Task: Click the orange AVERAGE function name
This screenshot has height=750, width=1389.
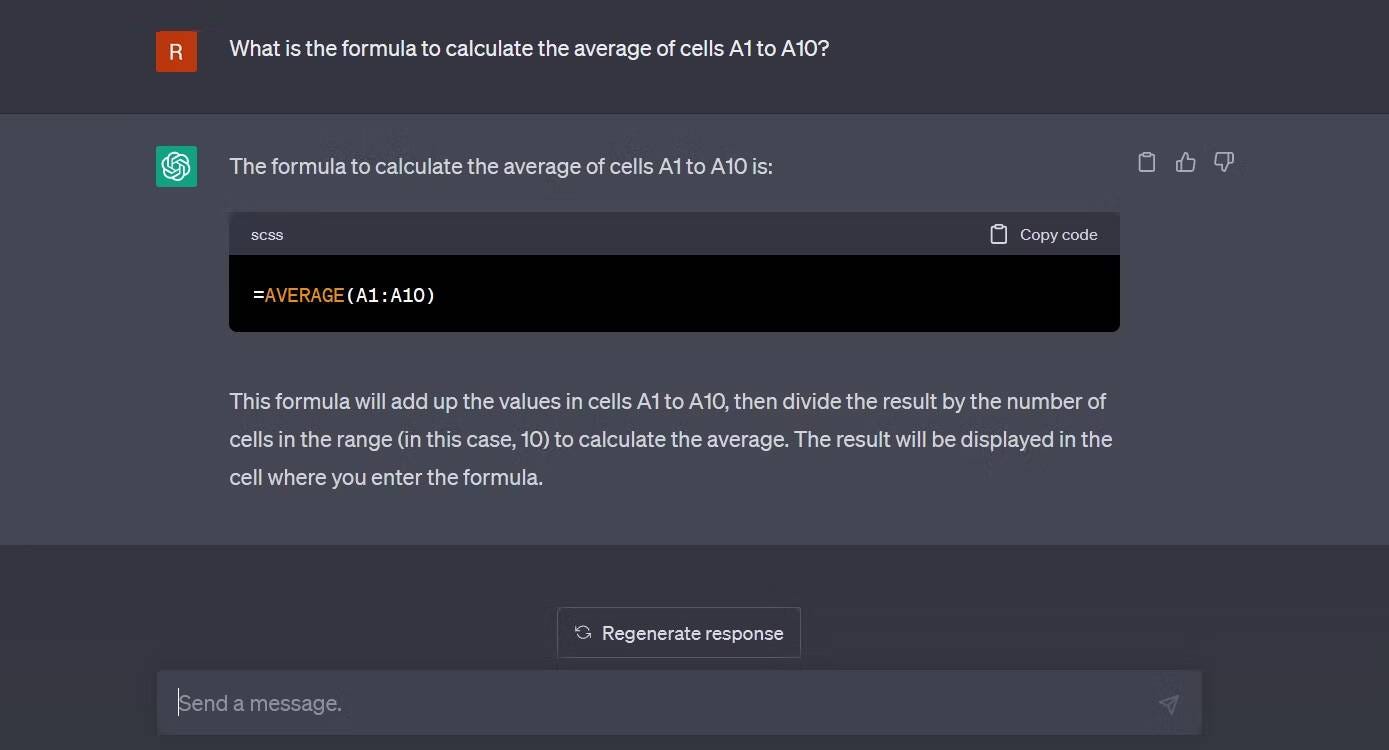Action: (304, 295)
